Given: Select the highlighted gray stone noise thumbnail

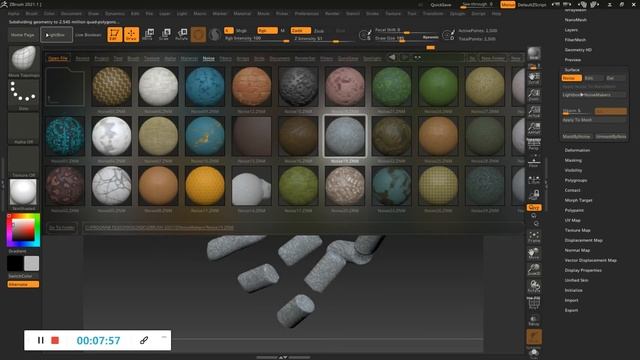Looking at the screenshot, I should click(345, 136).
